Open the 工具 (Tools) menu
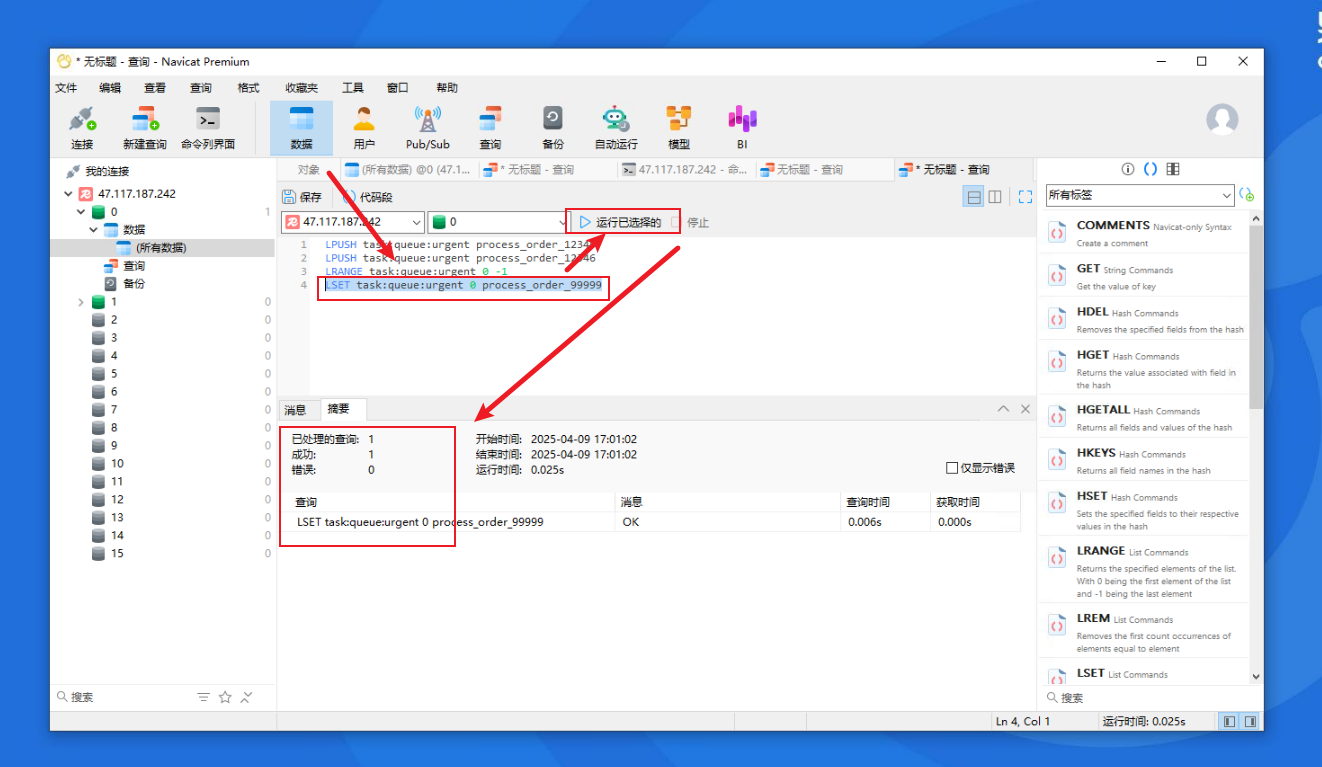 click(x=353, y=88)
